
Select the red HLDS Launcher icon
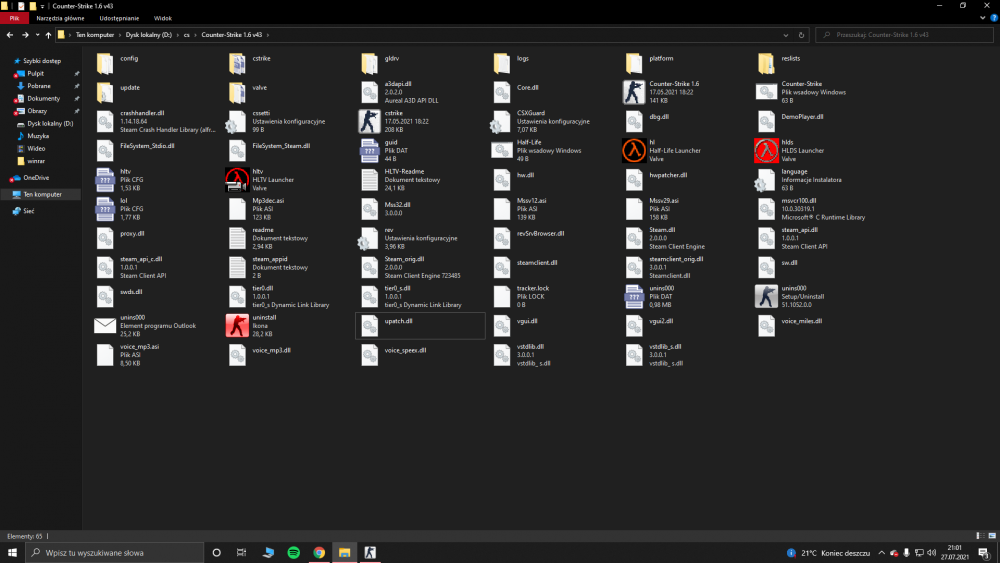pyautogui.click(x=766, y=151)
